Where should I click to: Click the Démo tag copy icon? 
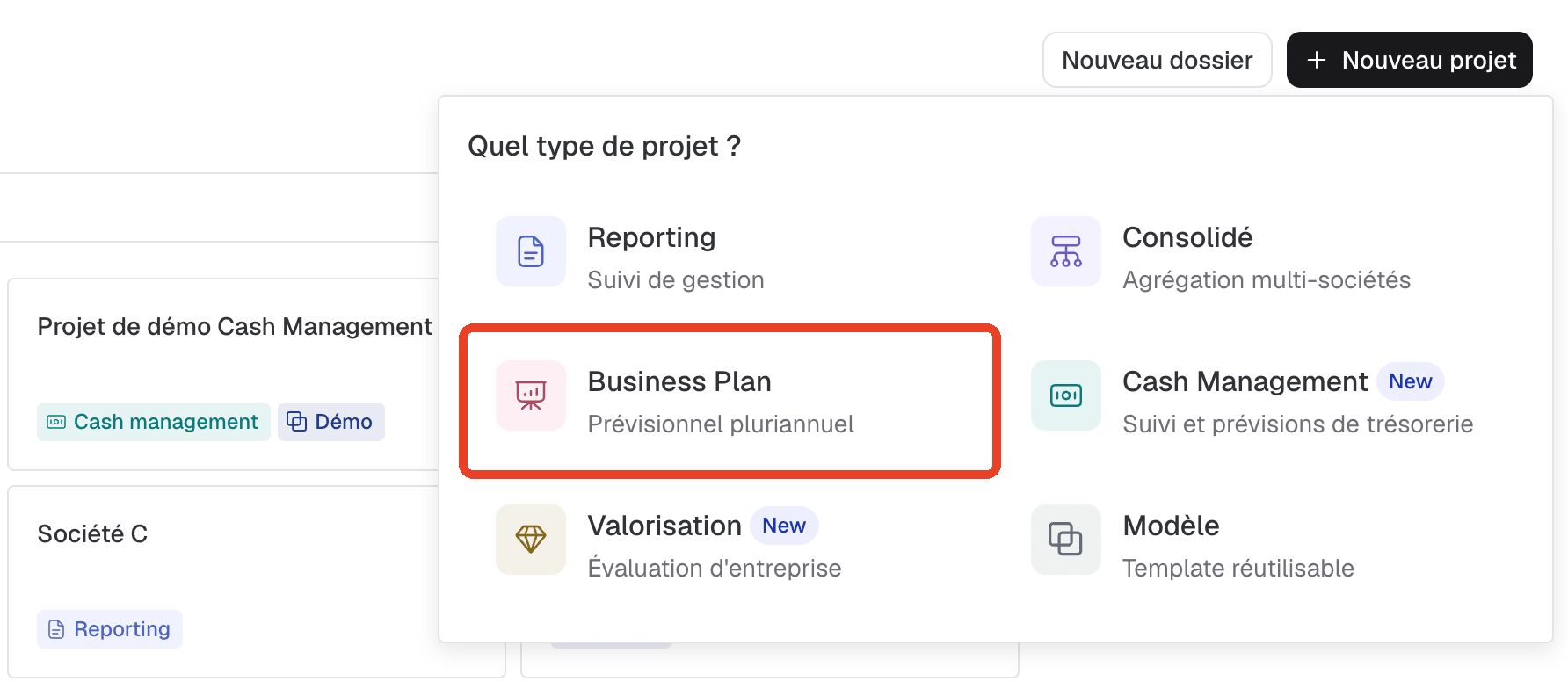(x=297, y=422)
